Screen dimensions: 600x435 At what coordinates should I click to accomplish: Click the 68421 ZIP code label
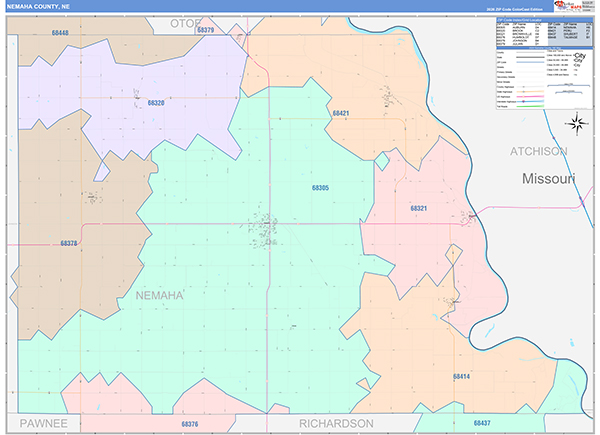(340, 114)
